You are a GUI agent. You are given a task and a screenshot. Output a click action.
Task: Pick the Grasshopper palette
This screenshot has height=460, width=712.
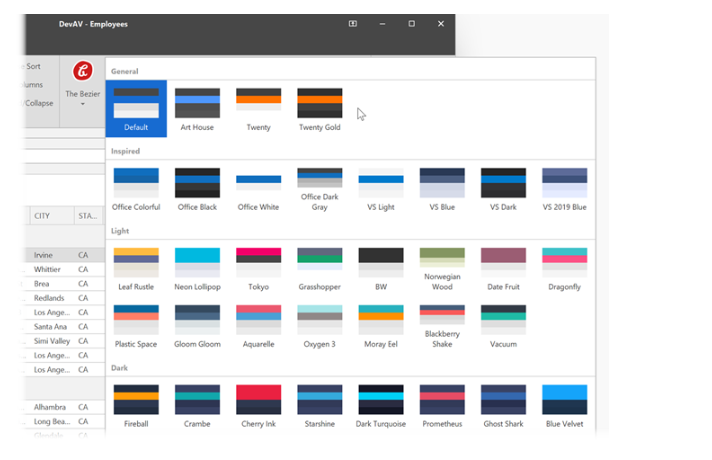pos(320,269)
